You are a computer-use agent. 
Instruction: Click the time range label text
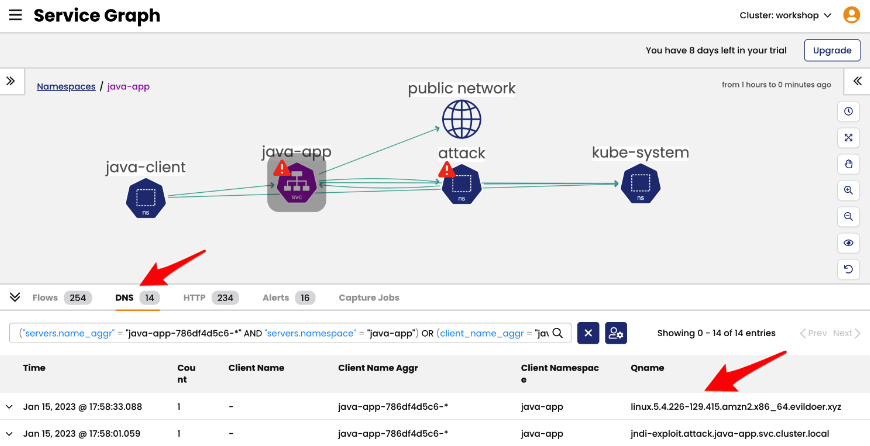pyautogui.click(x=776, y=85)
